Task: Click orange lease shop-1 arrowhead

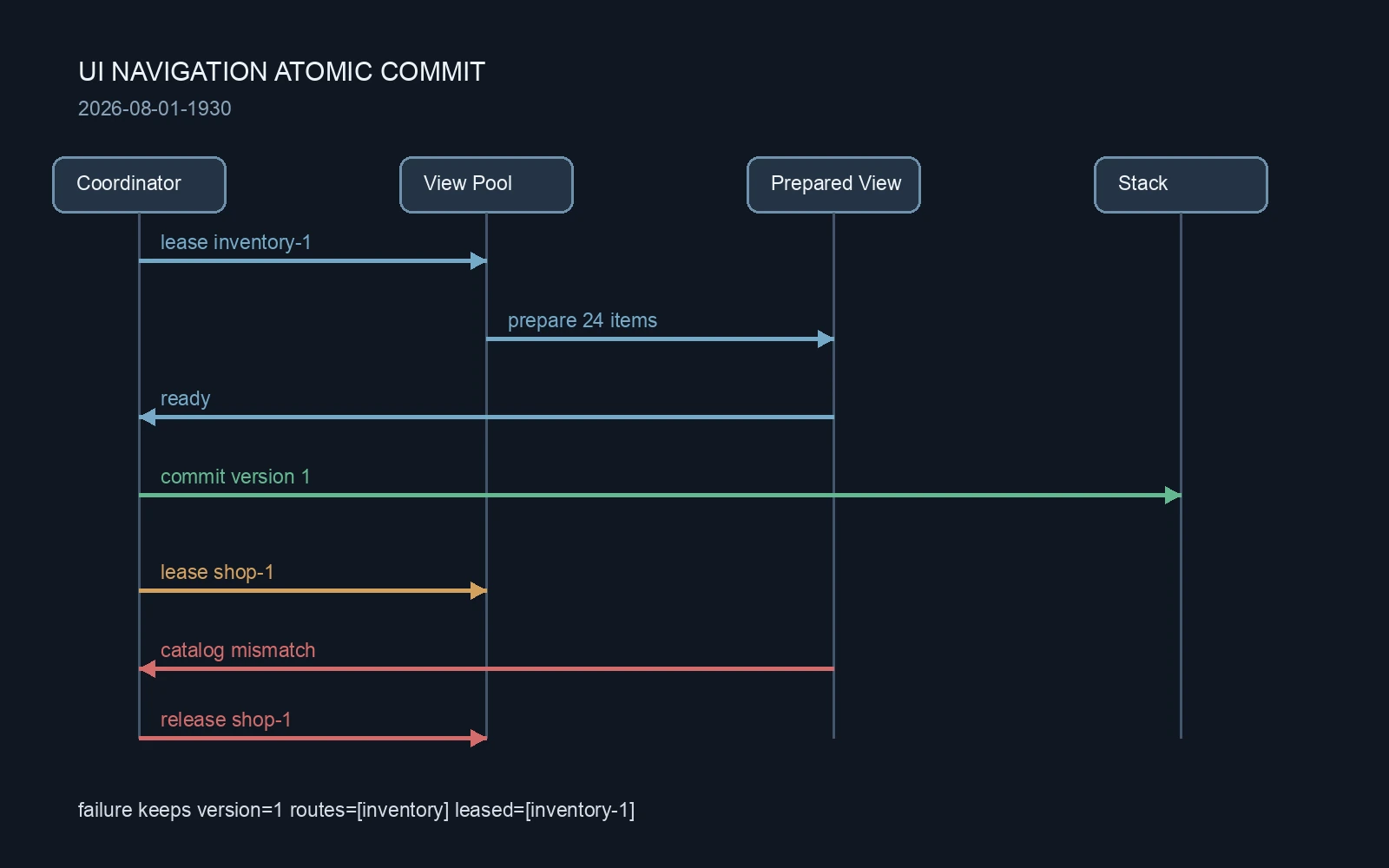Action: [478, 591]
